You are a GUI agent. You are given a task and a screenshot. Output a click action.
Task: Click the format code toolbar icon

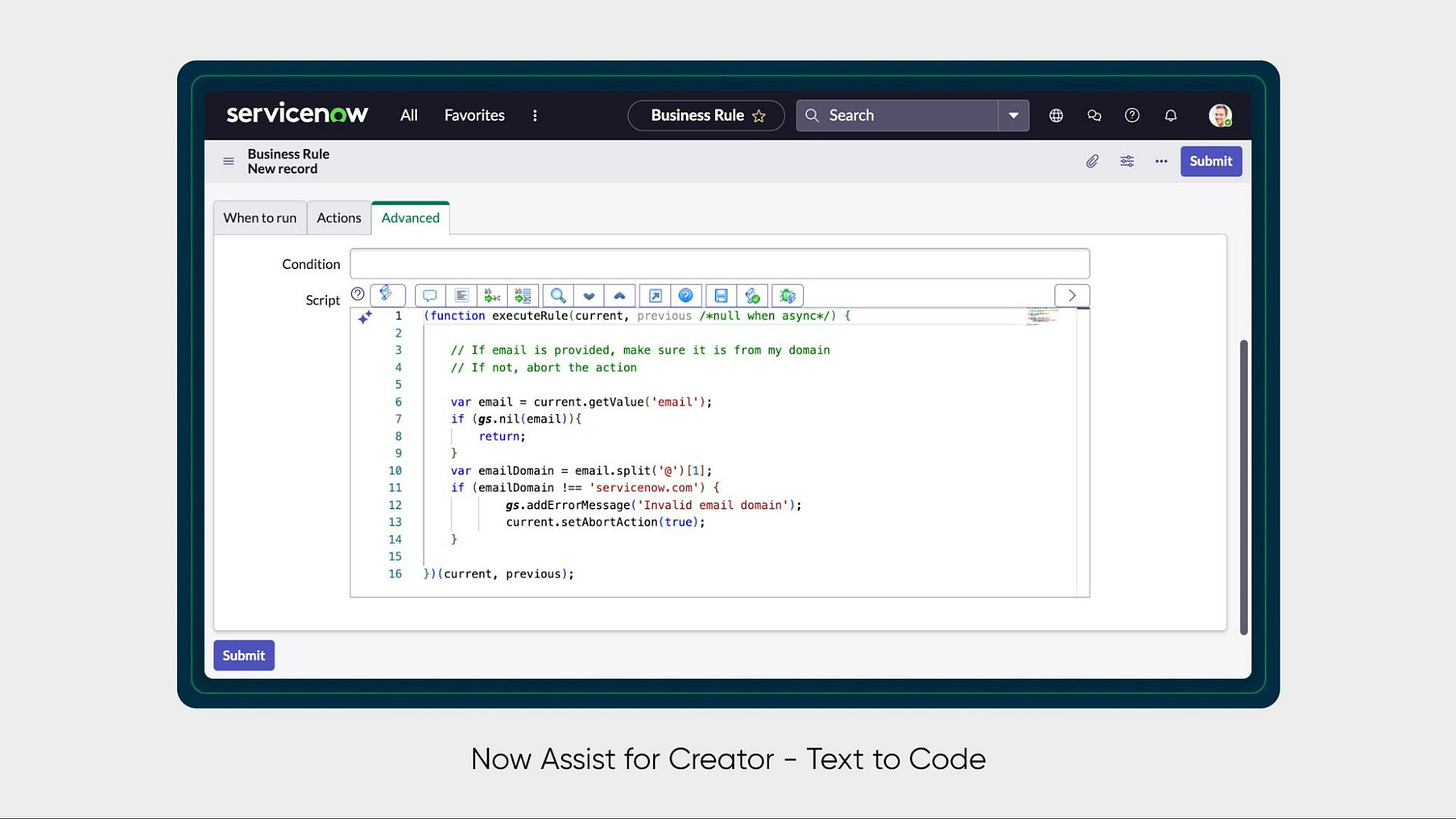[461, 295]
